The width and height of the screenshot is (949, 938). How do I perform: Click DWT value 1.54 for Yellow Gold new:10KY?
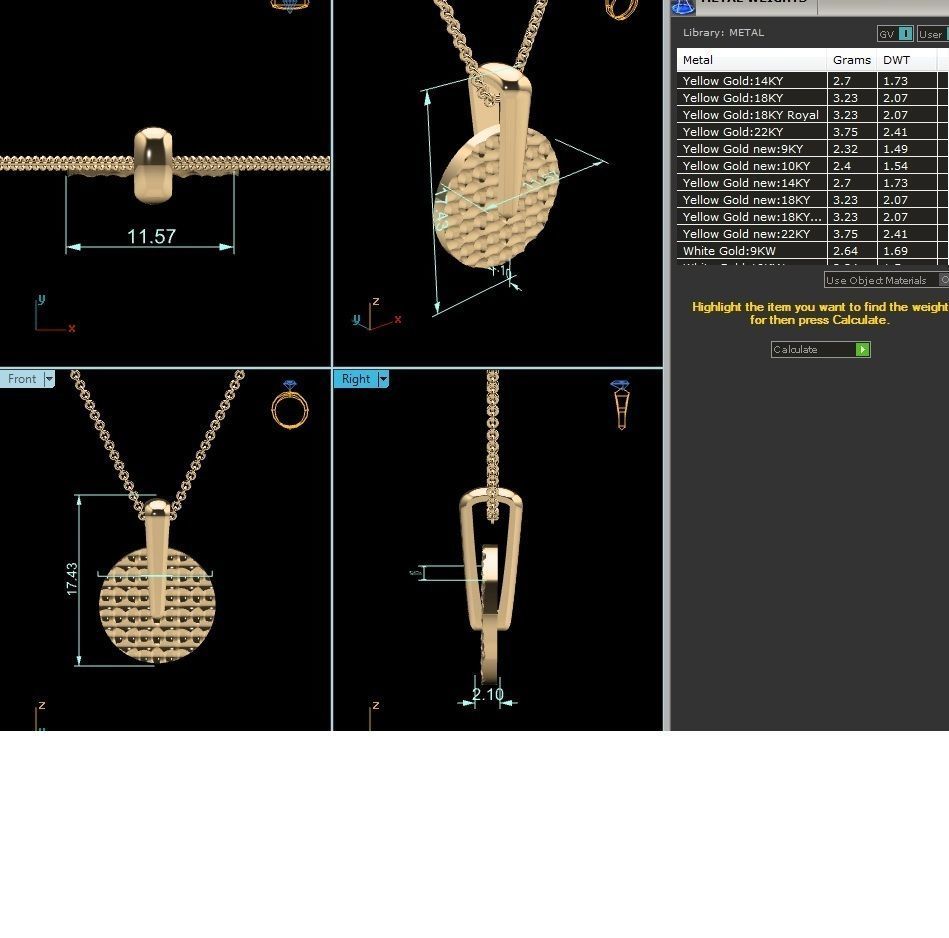895,165
